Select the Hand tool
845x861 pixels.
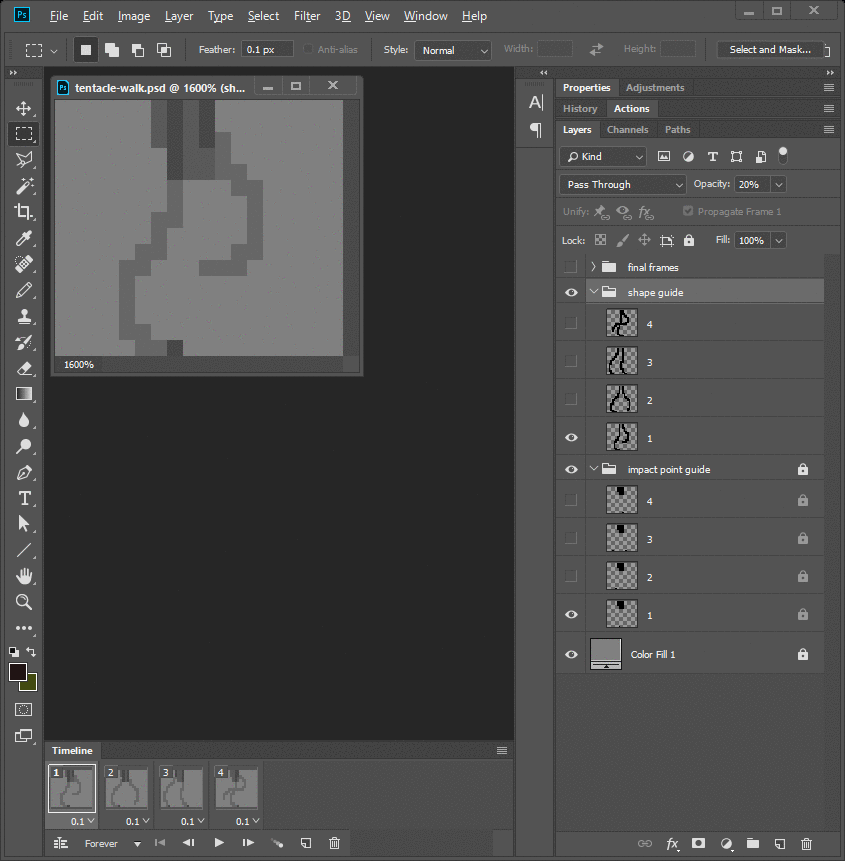coord(24,576)
